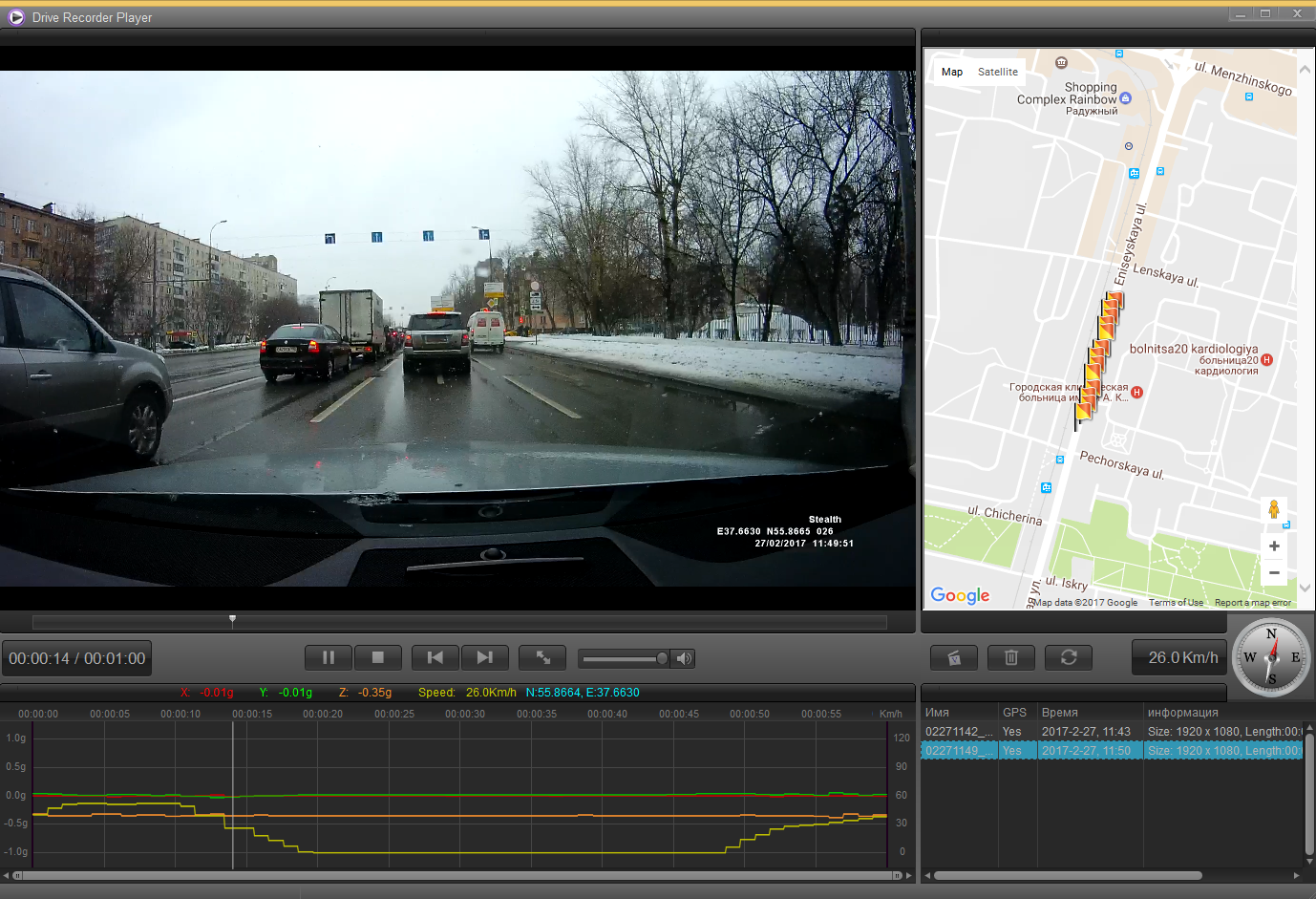Click the N:55.8664, E:37.6630 coordinates
Viewport: 1316px width, 899px height.
coord(583,693)
